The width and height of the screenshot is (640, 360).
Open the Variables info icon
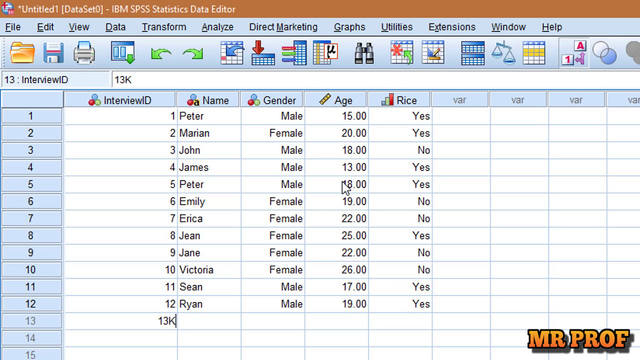pyautogui.click(x=294, y=53)
